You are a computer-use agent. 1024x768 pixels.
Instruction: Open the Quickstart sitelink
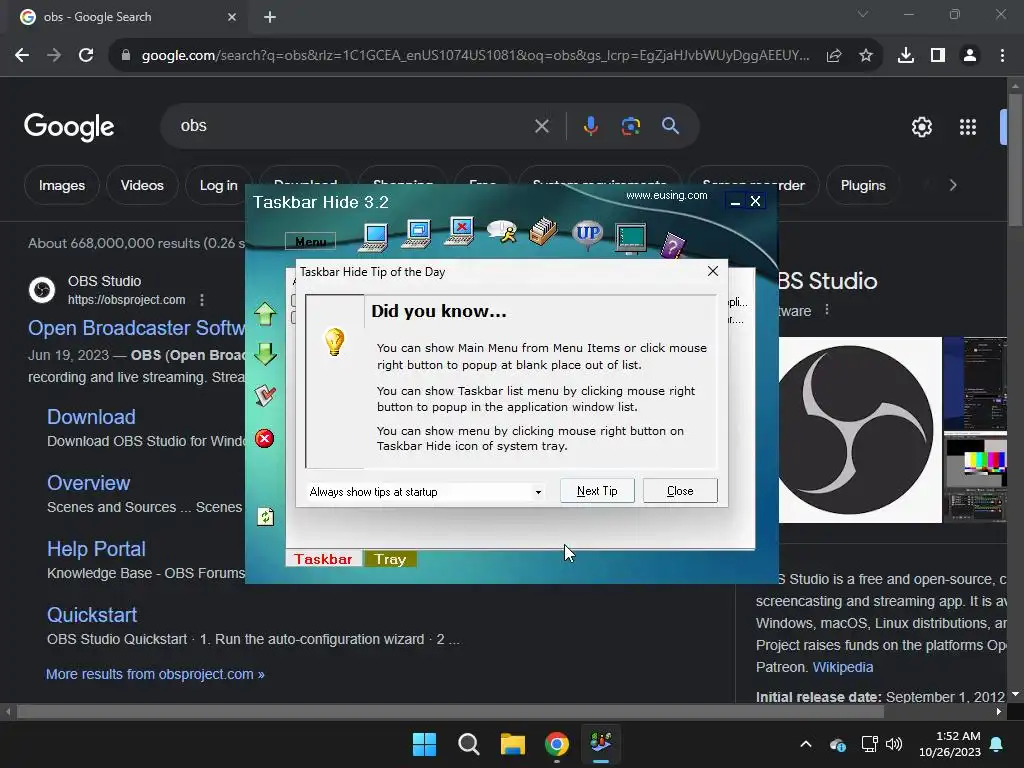92,615
